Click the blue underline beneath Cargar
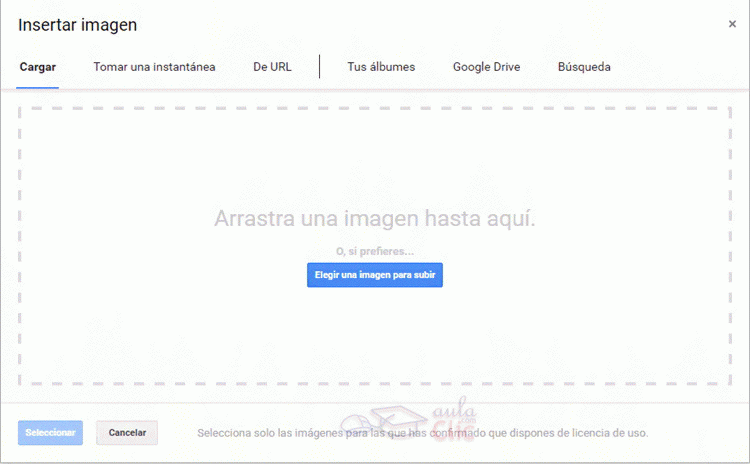 click(38, 87)
